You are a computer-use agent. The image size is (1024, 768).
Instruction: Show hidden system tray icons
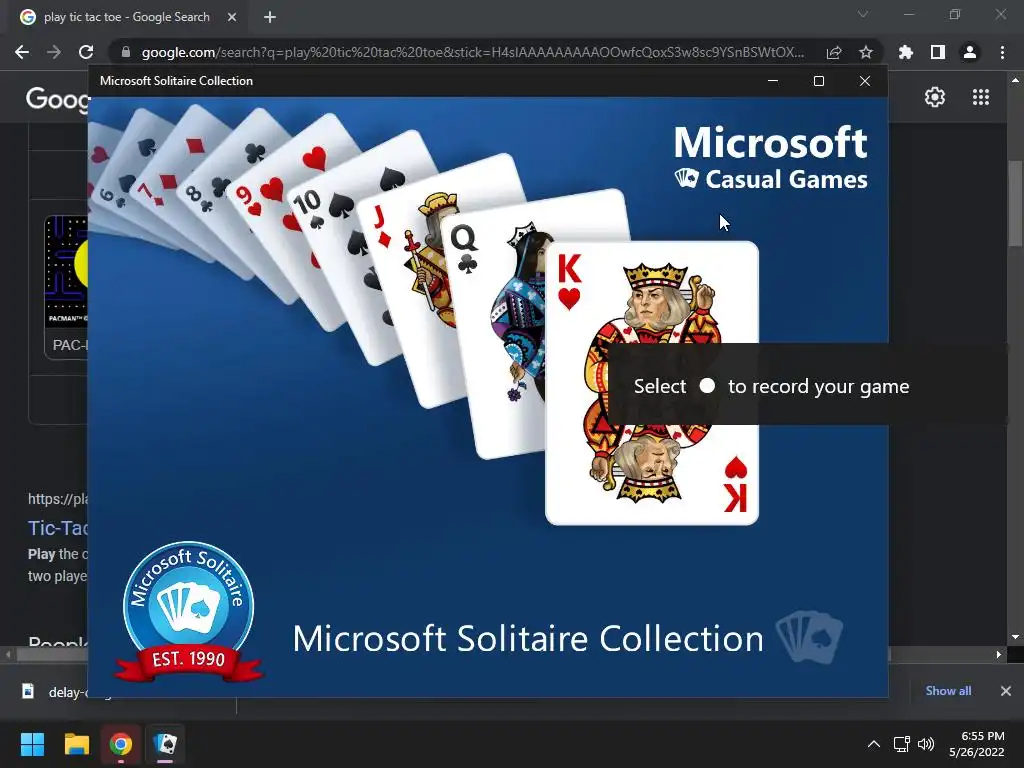(x=873, y=744)
